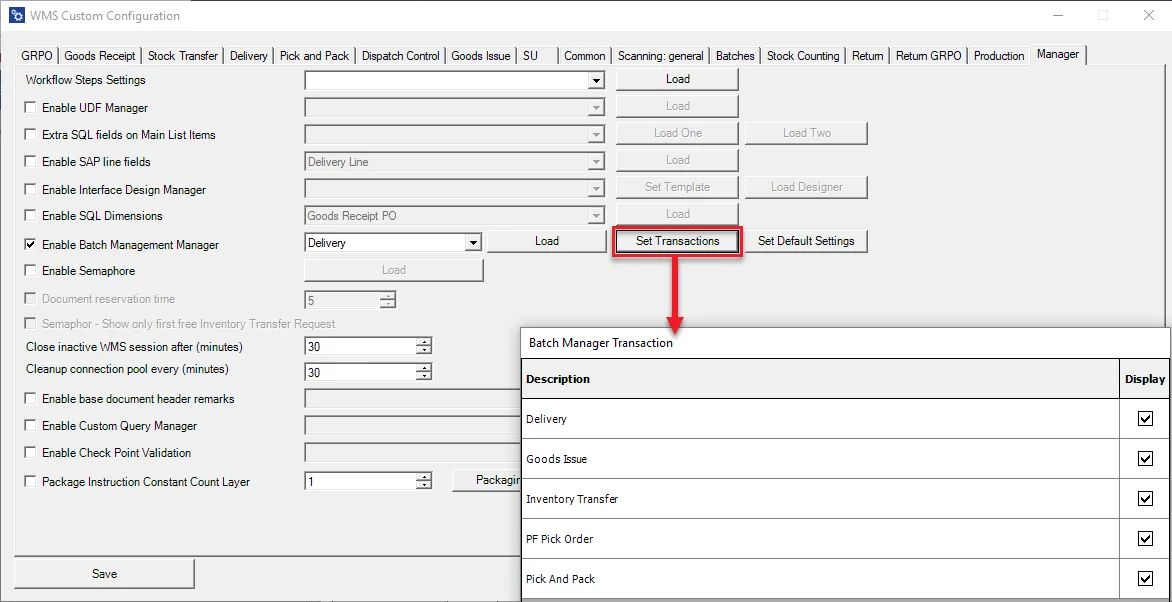Viewport: 1172px width, 602px height.
Task: Toggle Display for PF Pick Order
Action: pyautogui.click(x=1145, y=538)
